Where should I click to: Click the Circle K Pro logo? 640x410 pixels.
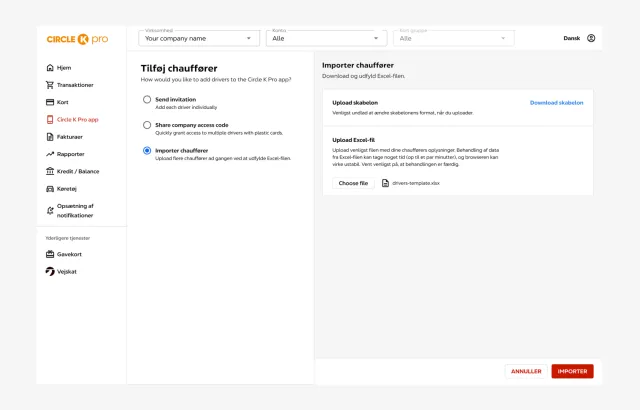point(78,39)
